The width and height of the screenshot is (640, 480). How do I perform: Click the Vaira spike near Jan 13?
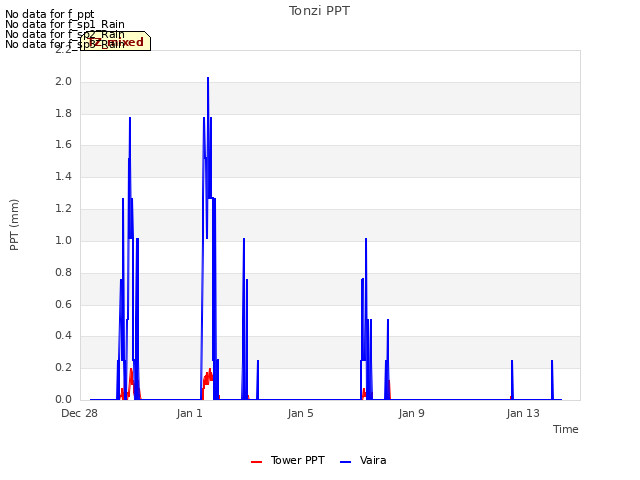[x=512, y=380]
